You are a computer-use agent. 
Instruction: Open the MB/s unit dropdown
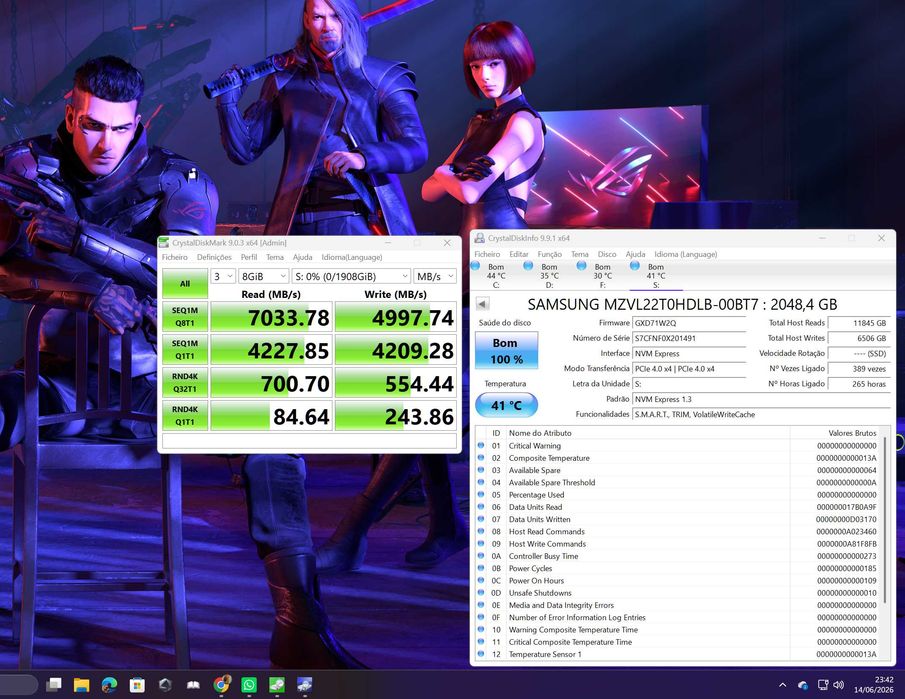(435, 276)
